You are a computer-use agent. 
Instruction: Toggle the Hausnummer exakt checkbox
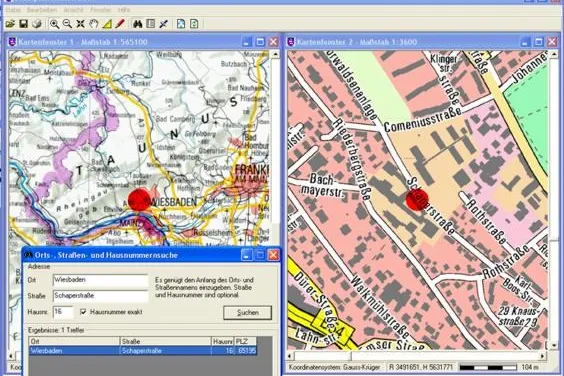tap(83, 312)
